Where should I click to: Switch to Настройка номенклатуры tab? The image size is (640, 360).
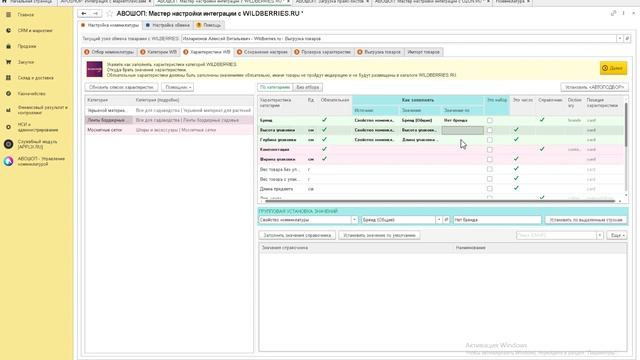[x=110, y=25]
